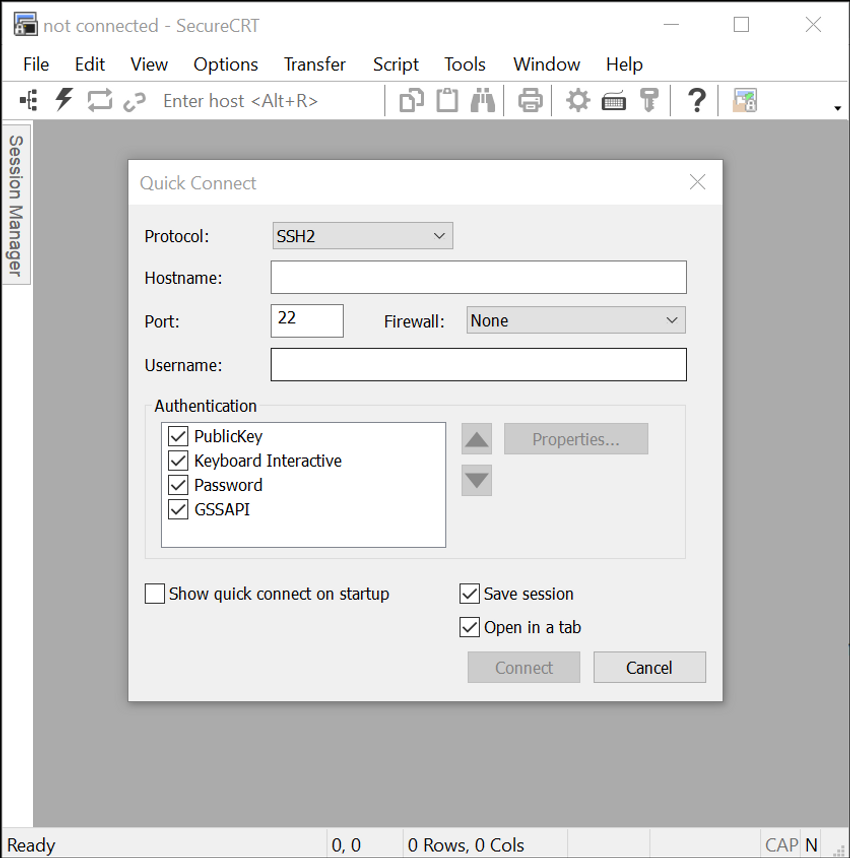Move authentication method up
Image resolution: width=850 pixels, height=858 pixels.
click(477, 439)
